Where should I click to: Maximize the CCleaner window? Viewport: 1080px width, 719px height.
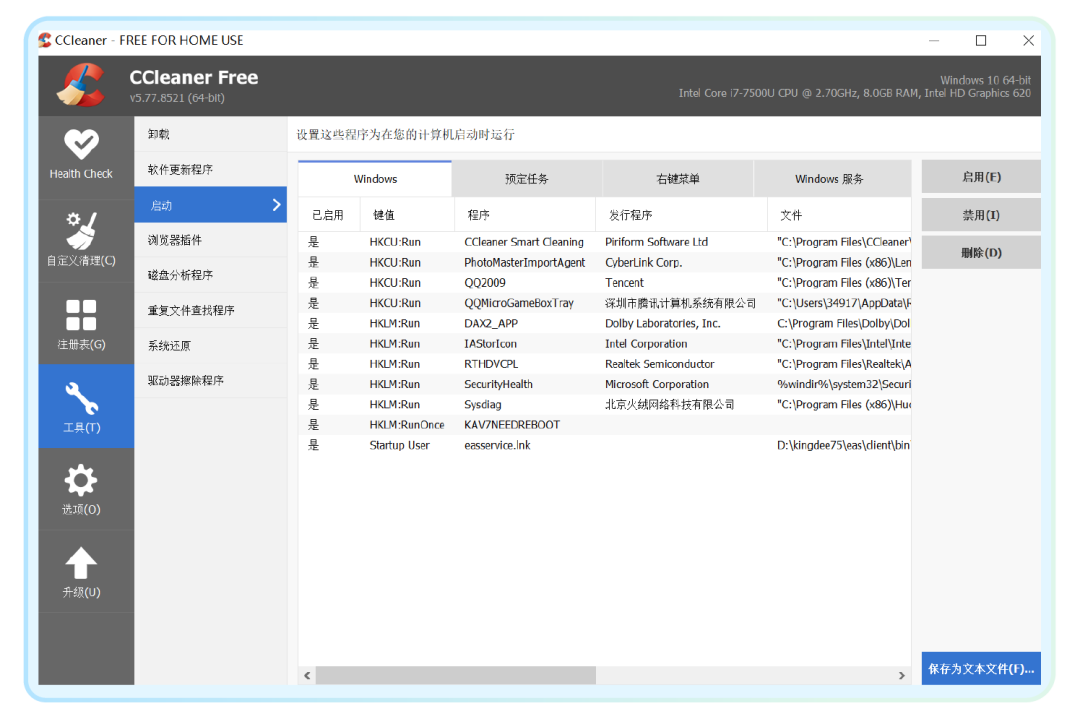(x=981, y=41)
